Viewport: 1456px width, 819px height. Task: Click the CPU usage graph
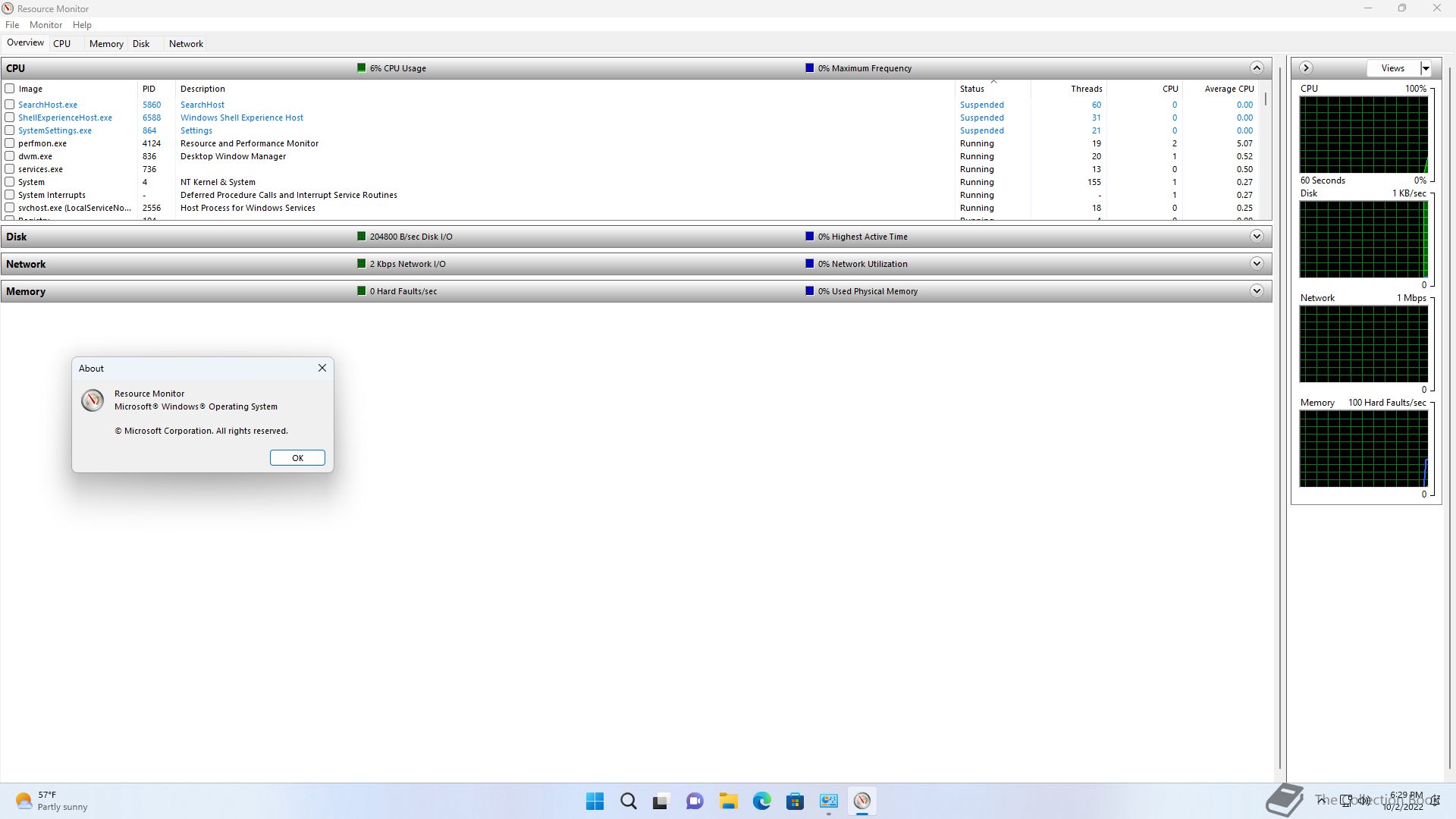(x=1363, y=135)
